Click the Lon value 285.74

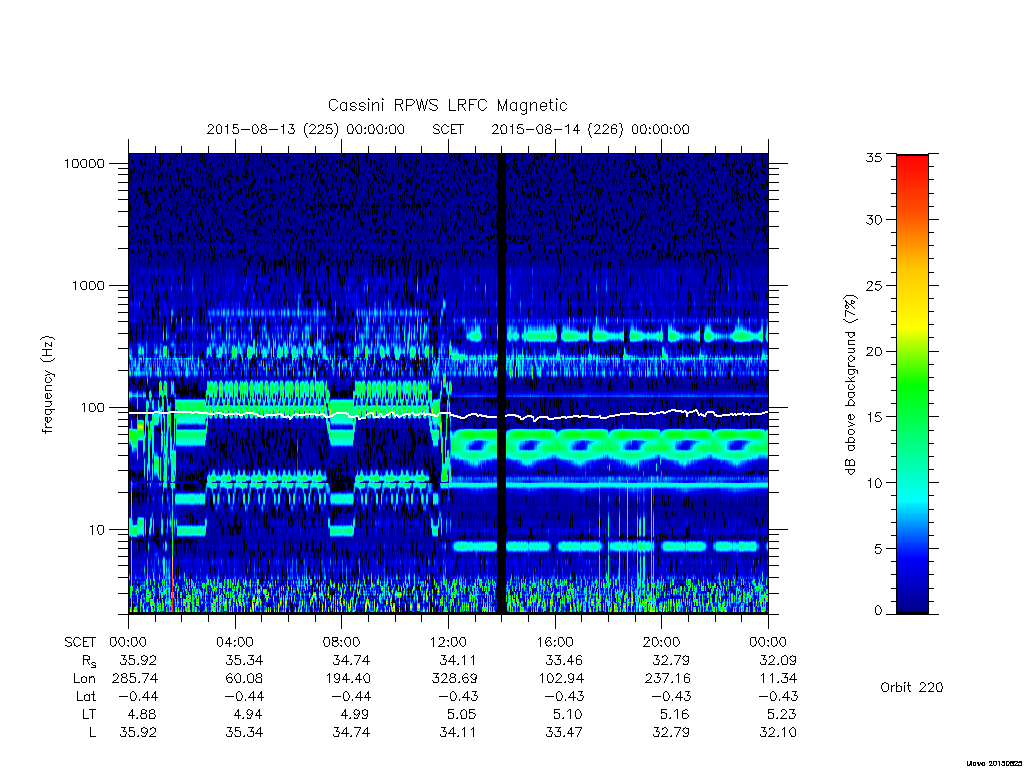point(135,679)
